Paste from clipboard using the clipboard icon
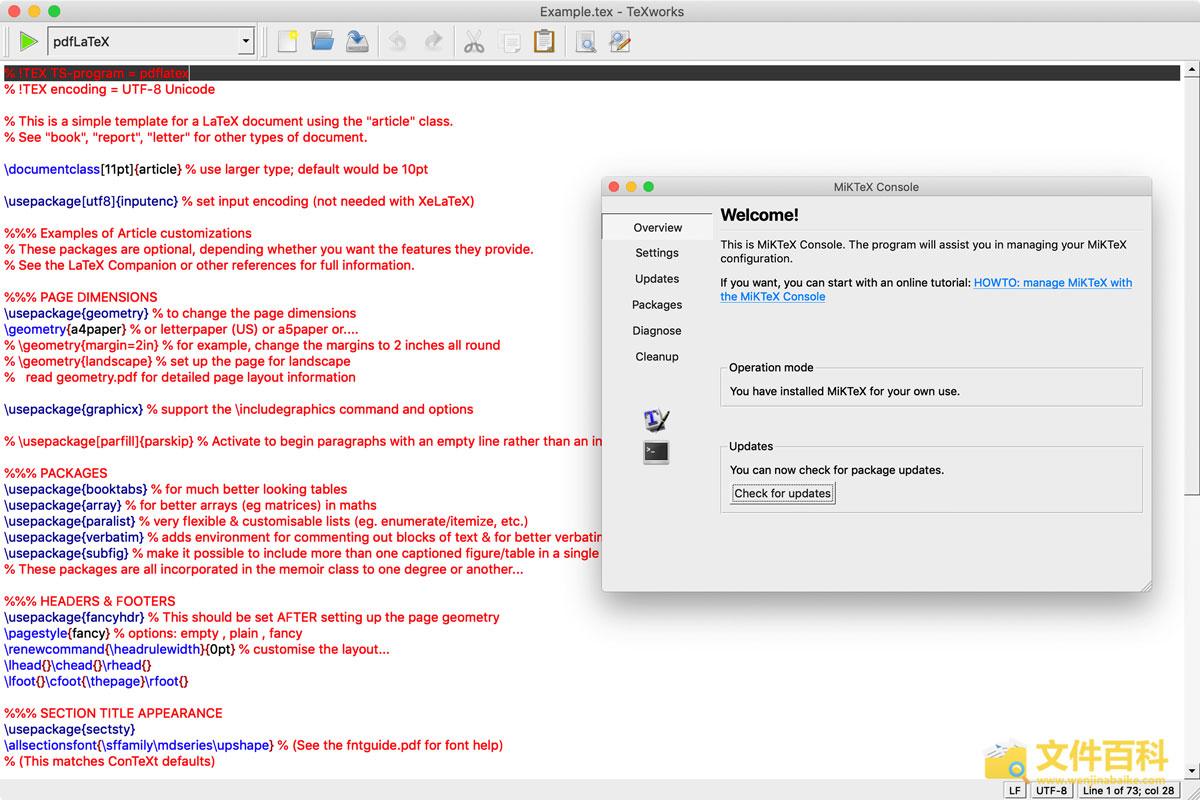 (544, 41)
